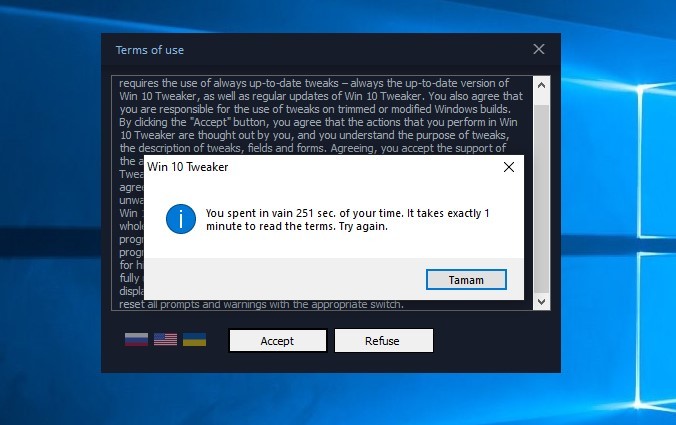
Task: Accept the terms of use
Action: [x=278, y=341]
